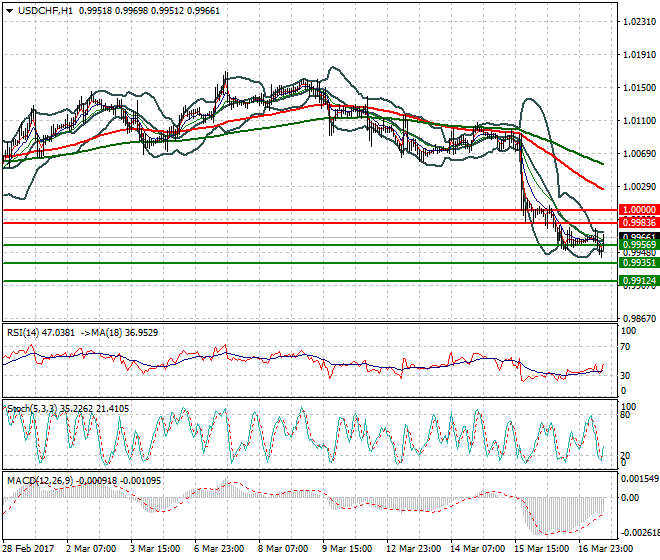Select the 12 Mar 23:00 time label
The width and height of the screenshot is (660, 560).
coord(413,549)
